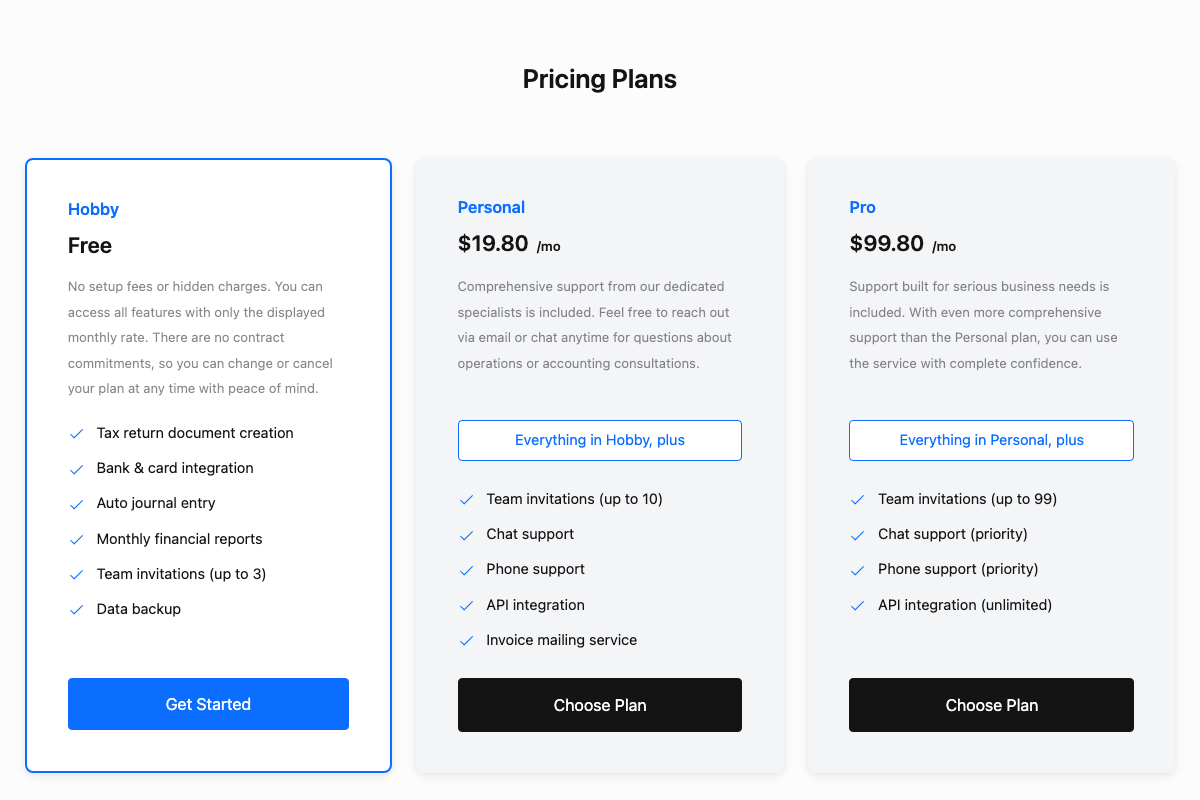Select the Personal plan title
The width and height of the screenshot is (1200, 800).
pyautogui.click(x=491, y=207)
